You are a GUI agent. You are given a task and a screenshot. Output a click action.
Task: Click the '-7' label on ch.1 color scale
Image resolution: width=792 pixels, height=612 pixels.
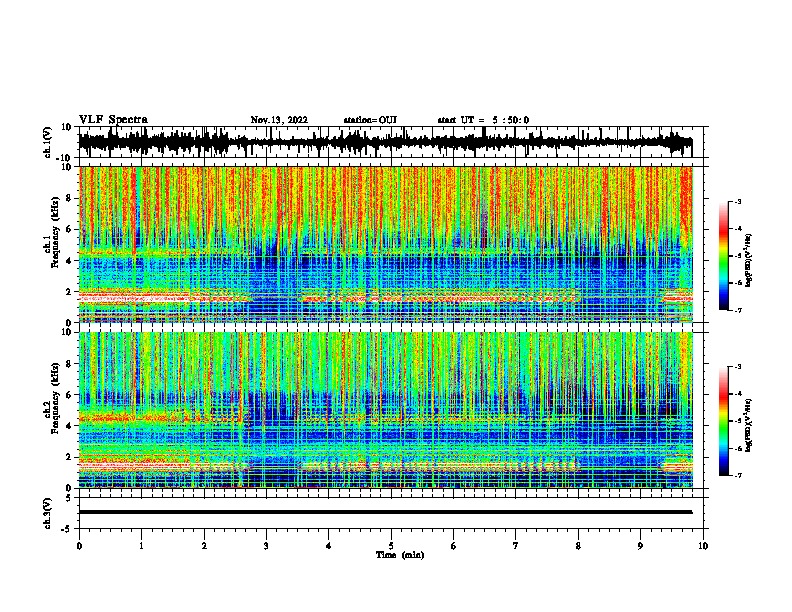coord(737,310)
